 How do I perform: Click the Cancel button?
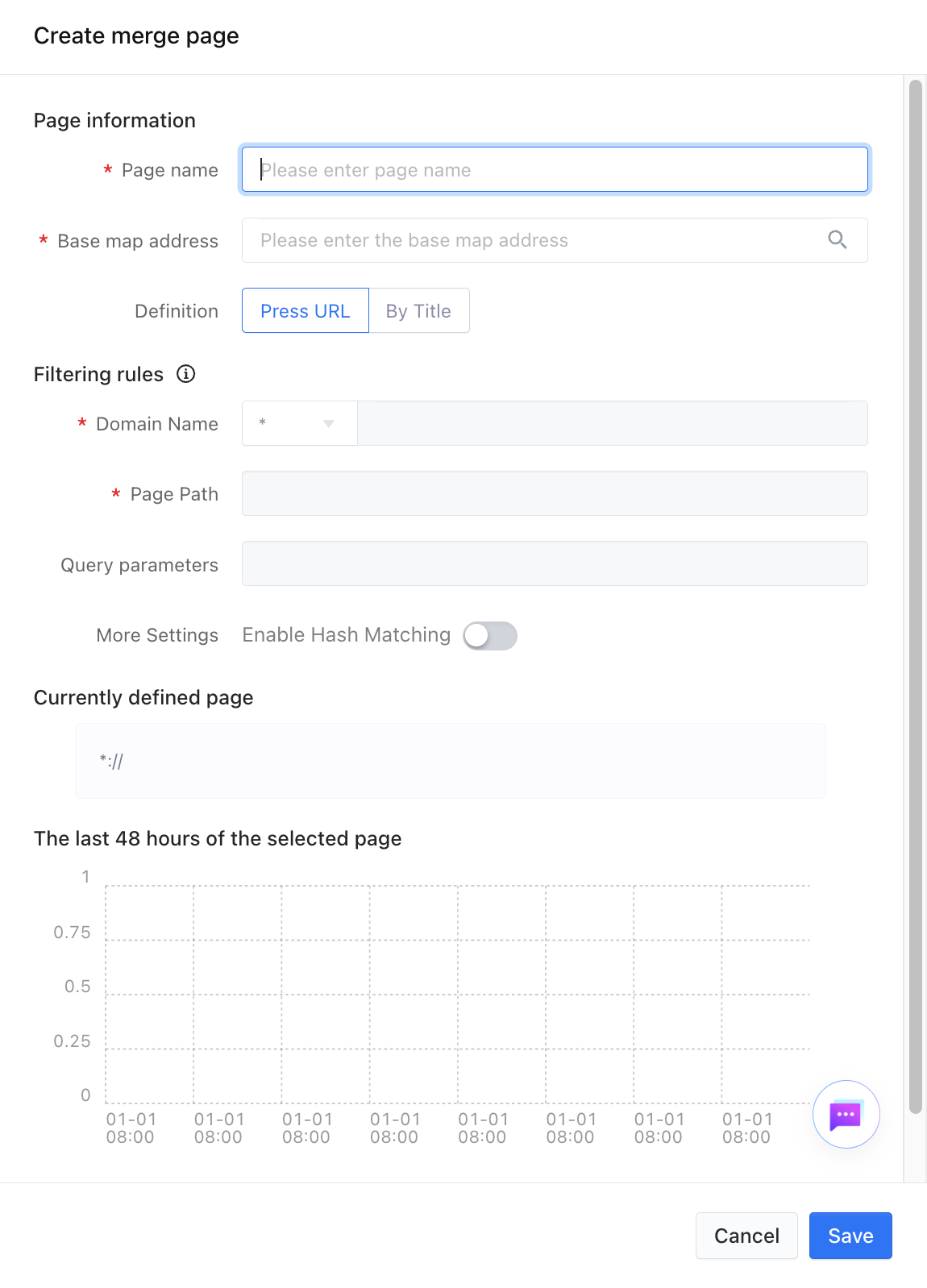pyautogui.click(x=746, y=1236)
